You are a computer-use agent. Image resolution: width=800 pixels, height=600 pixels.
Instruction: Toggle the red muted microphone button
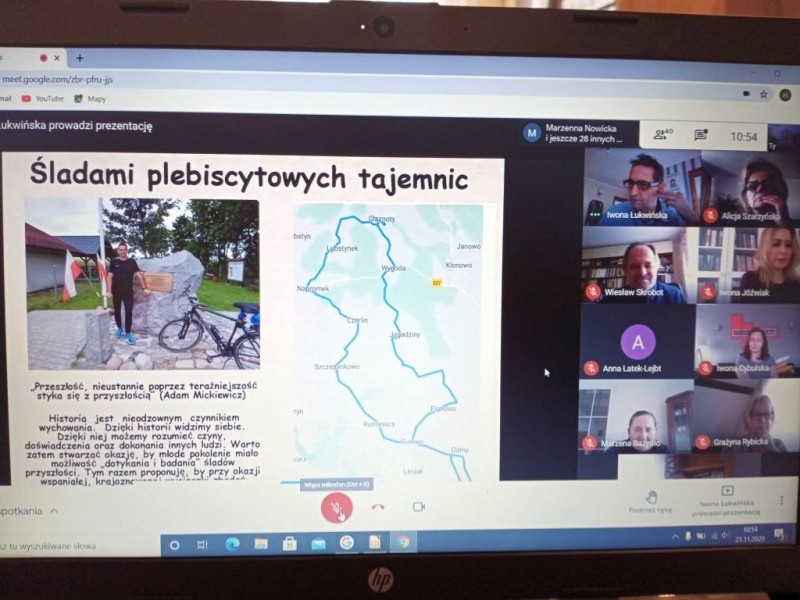(x=337, y=509)
